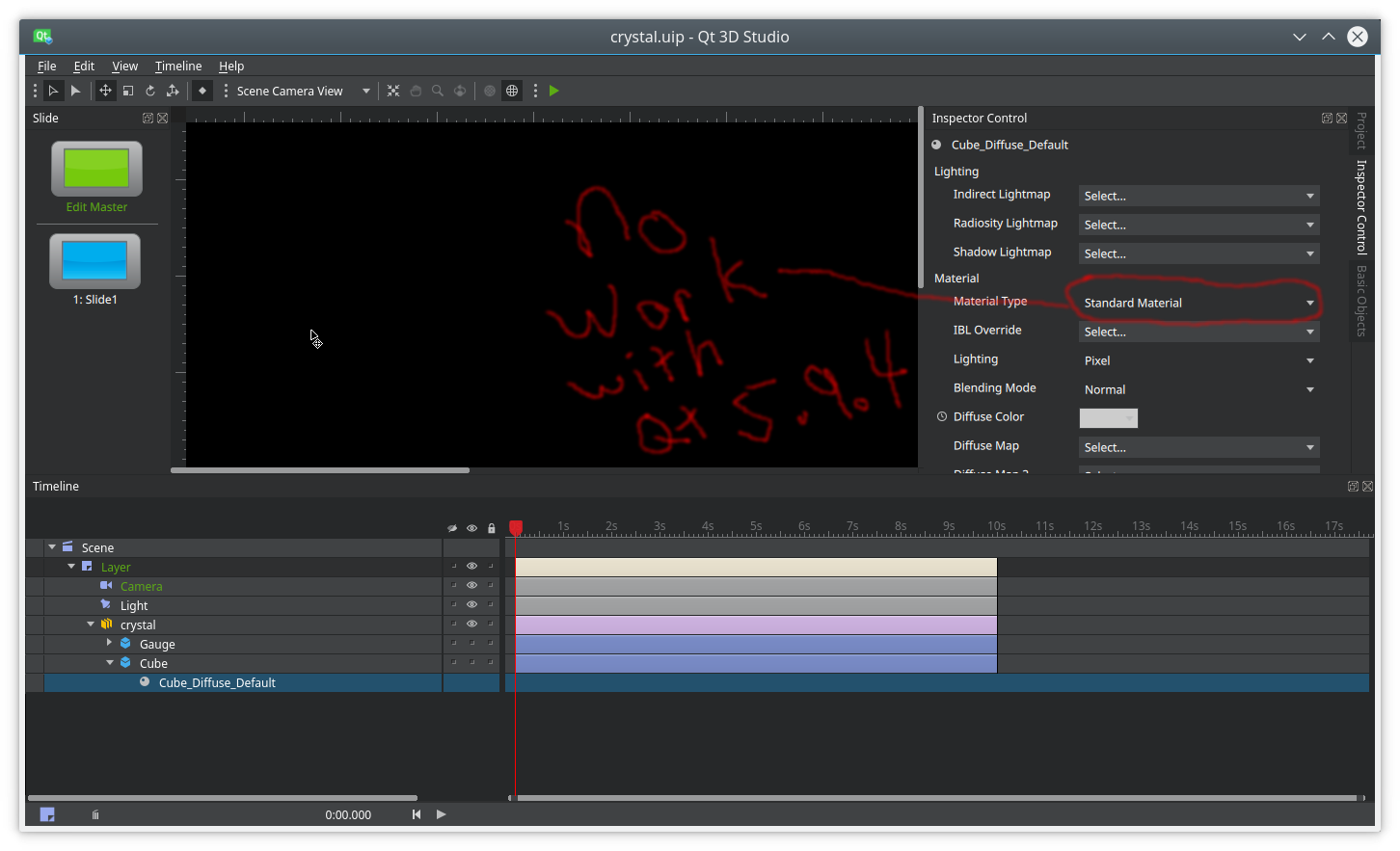Open the Scene Camera View dropdown
This screenshot has width=1400, height=851.
[x=303, y=91]
